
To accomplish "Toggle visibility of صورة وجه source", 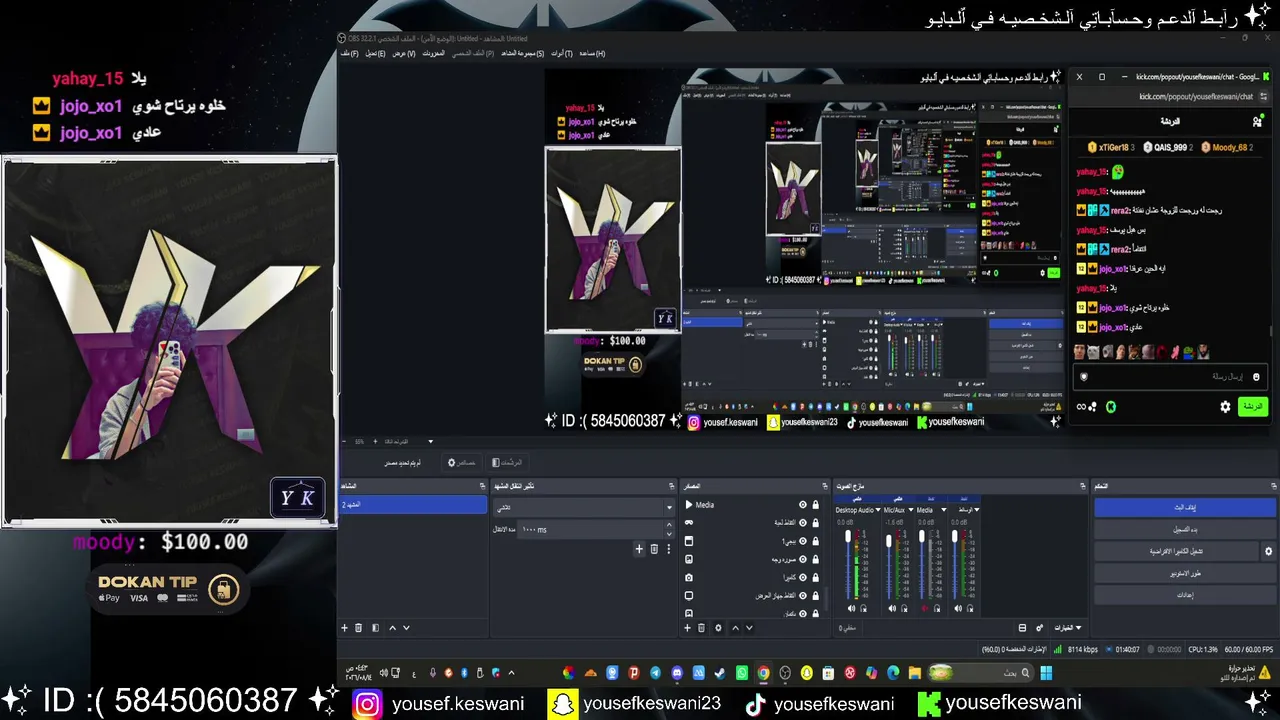I will pyautogui.click(x=802, y=559).
